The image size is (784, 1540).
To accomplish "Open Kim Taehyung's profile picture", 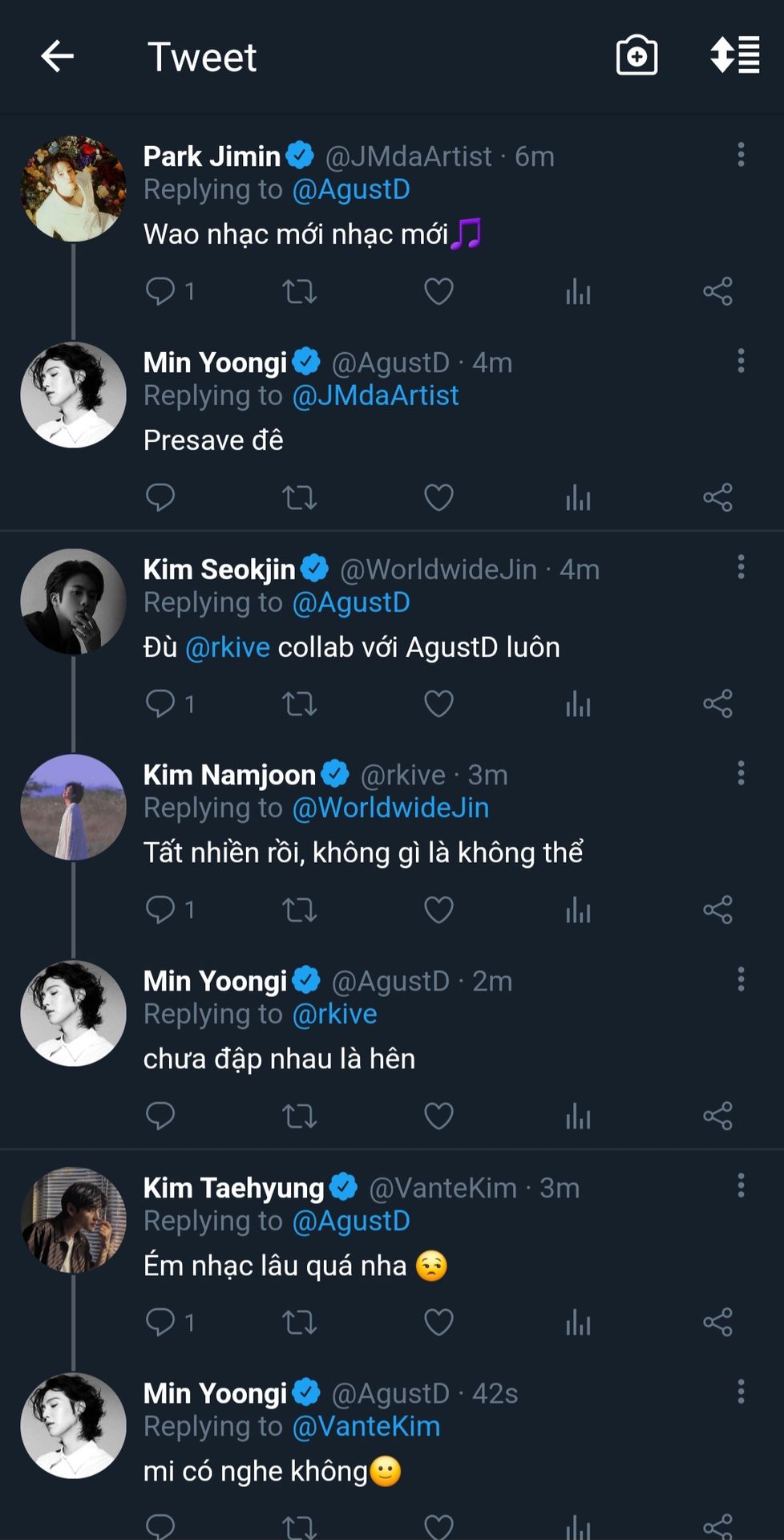I will click(x=73, y=1220).
